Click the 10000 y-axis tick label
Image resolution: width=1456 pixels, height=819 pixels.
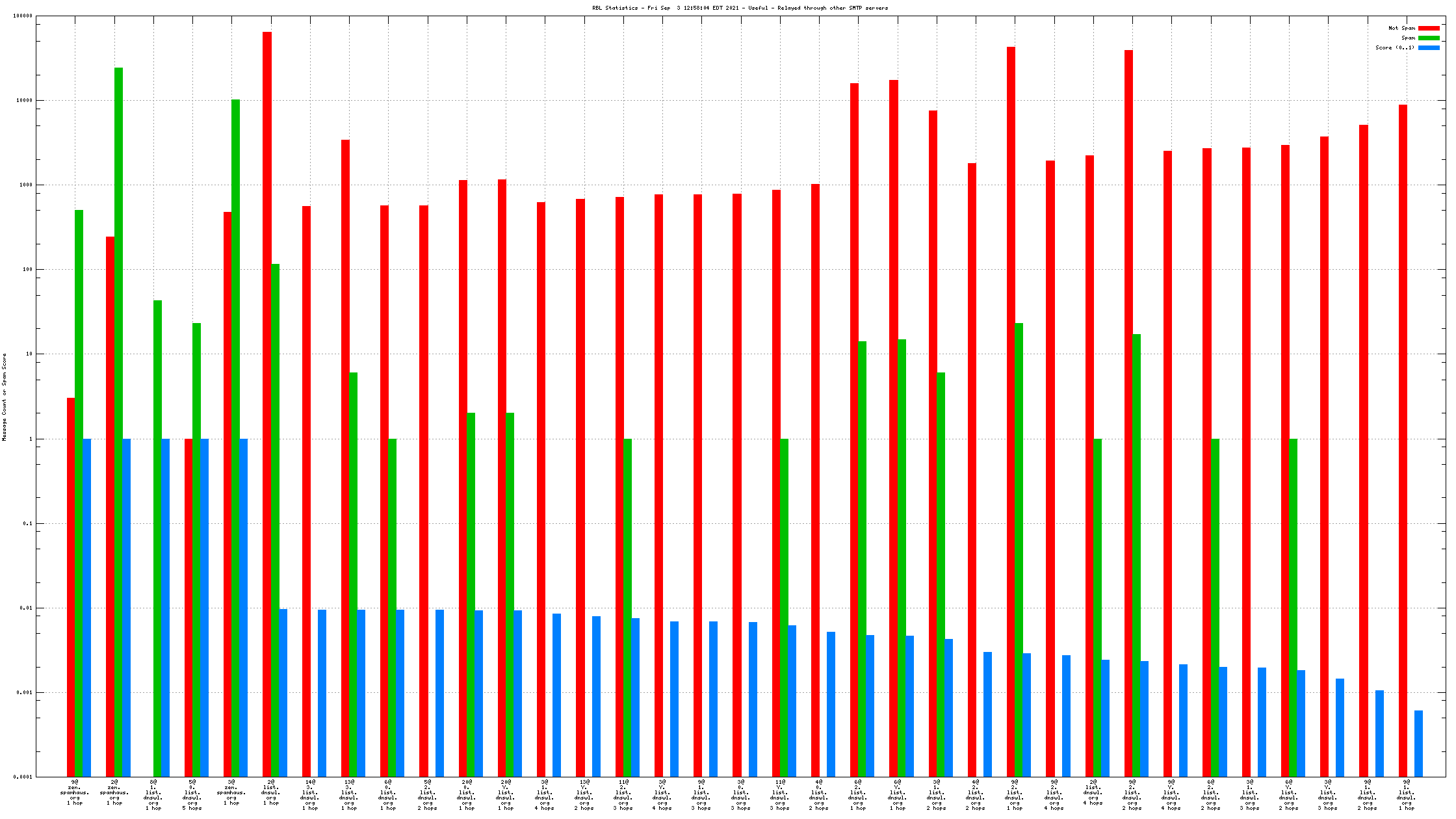[x=24, y=101]
